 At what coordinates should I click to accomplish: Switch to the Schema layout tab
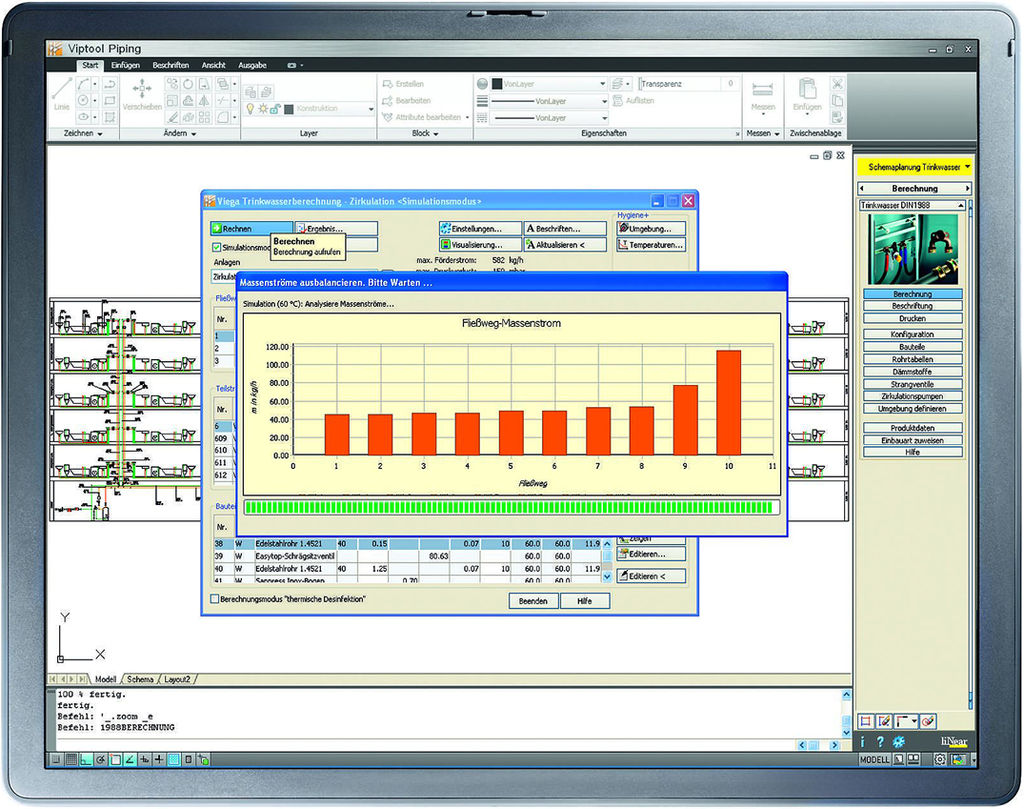(140, 679)
